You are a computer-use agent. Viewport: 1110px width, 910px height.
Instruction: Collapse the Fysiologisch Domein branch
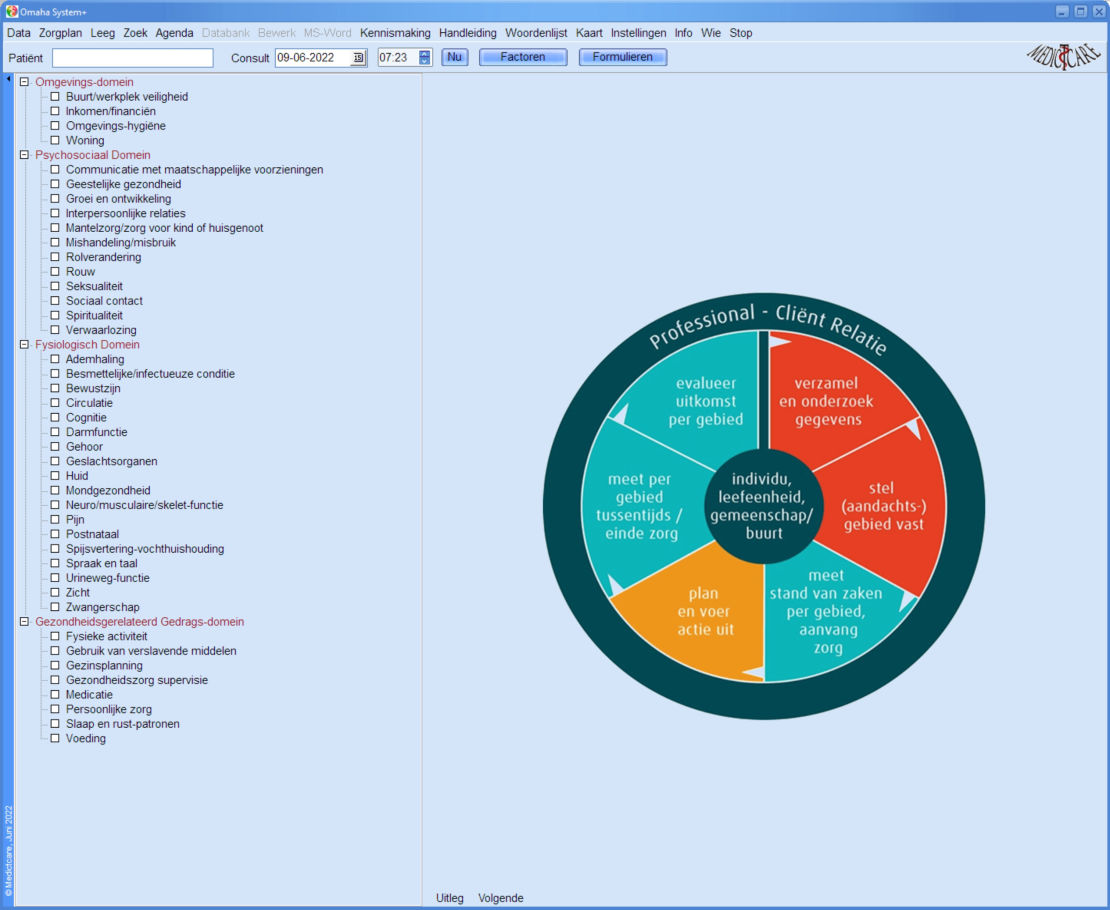pyautogui.click(x=23, y=344)
